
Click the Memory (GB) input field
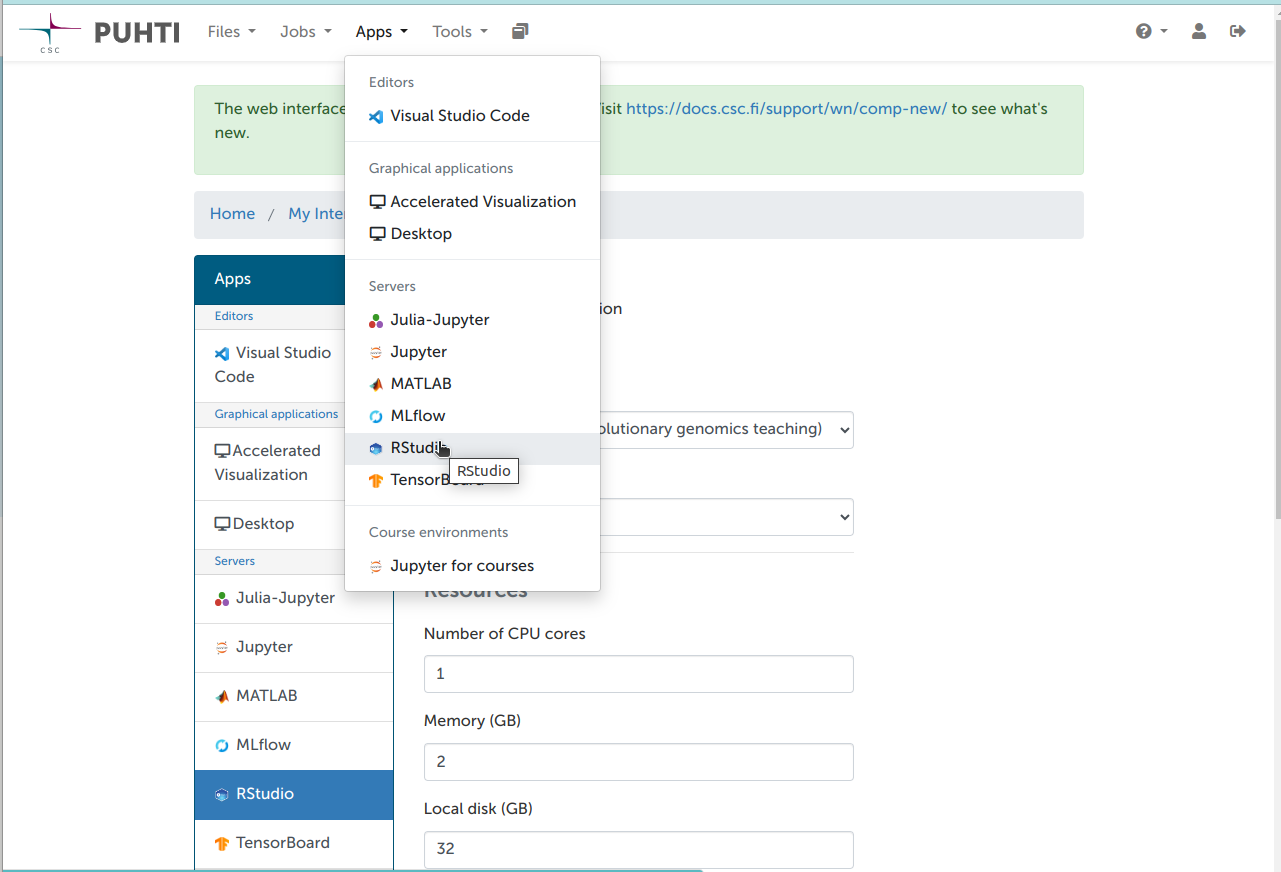(x=639, y=762)
